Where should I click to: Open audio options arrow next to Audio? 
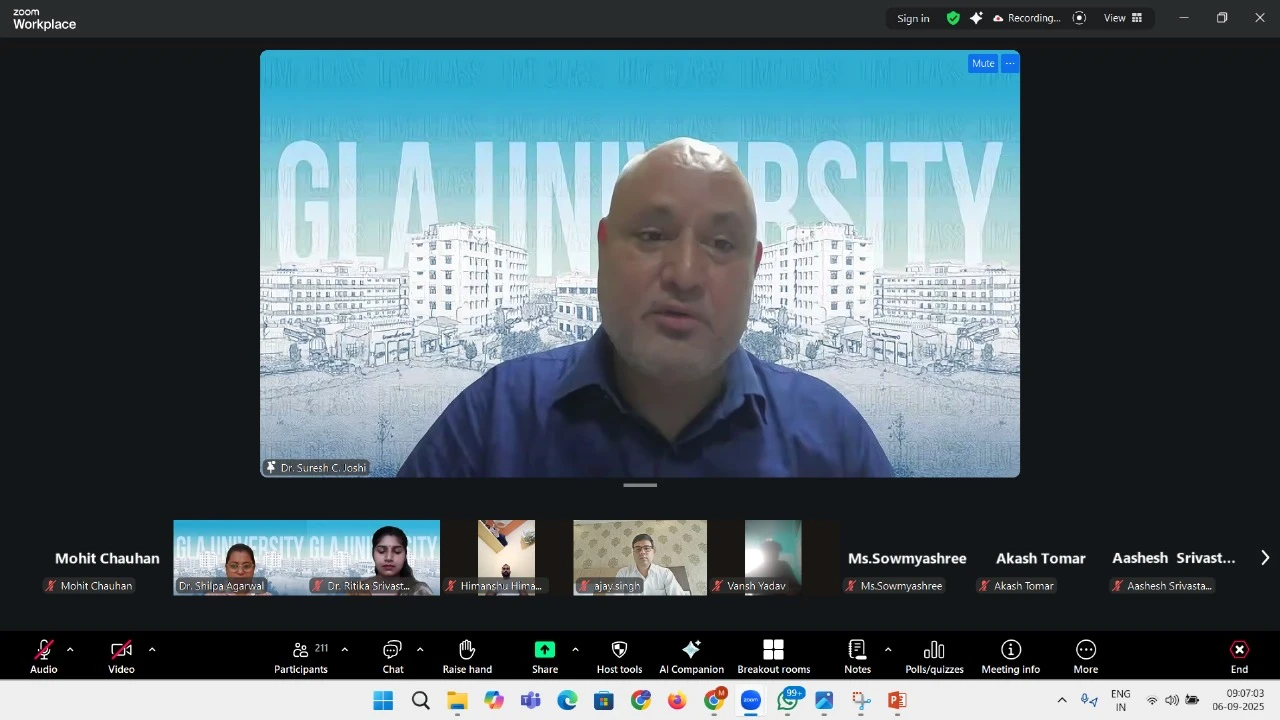[70, 650]
